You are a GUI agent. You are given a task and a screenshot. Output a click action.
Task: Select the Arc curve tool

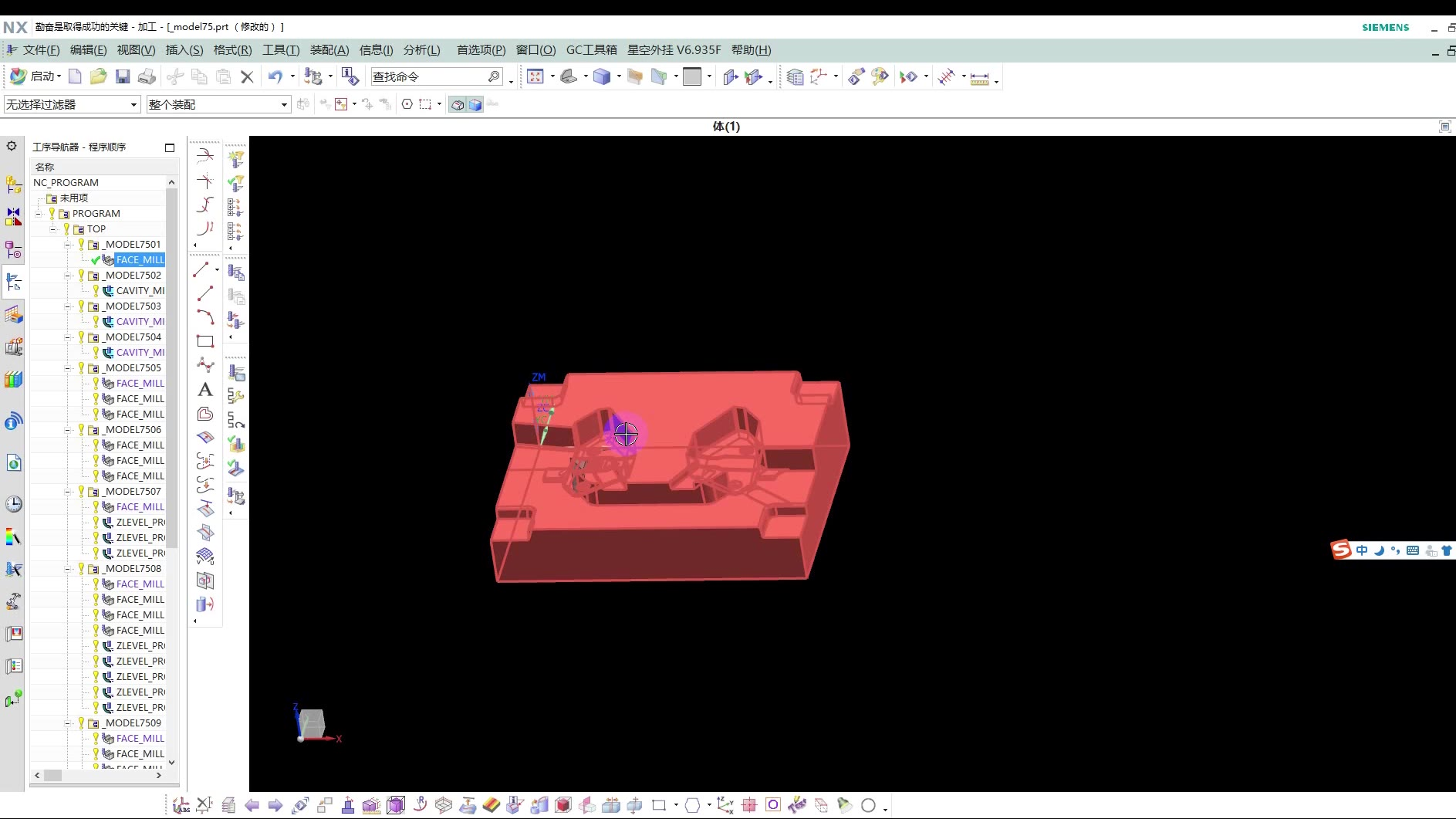[x=205, y=316]
